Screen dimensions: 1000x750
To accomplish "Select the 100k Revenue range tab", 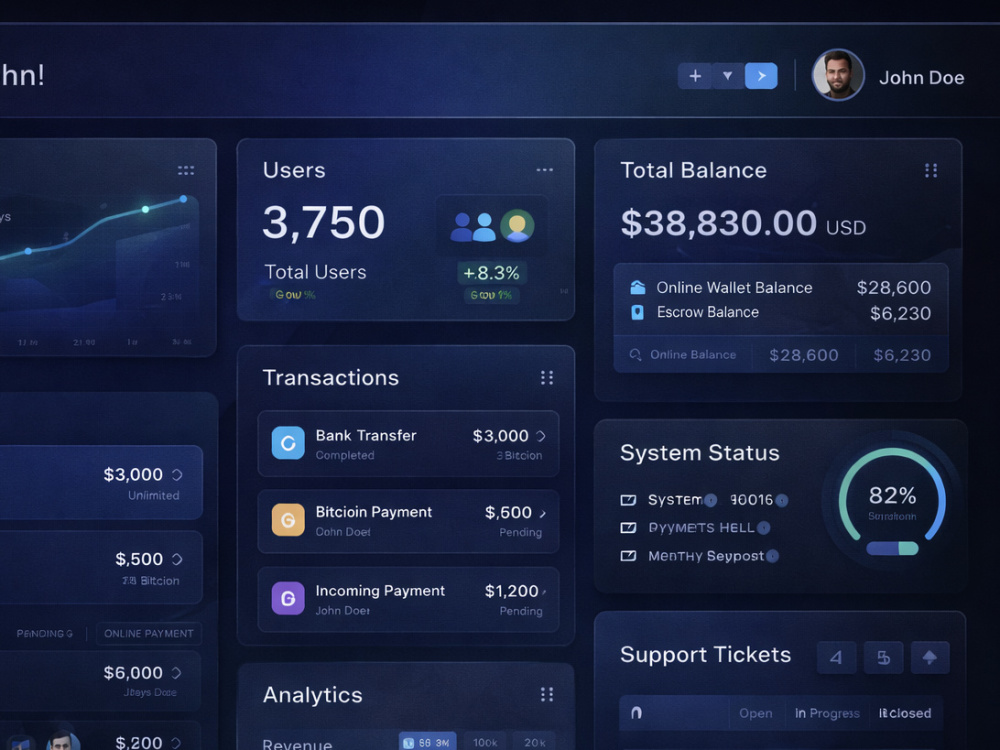I will click(485, 742).
